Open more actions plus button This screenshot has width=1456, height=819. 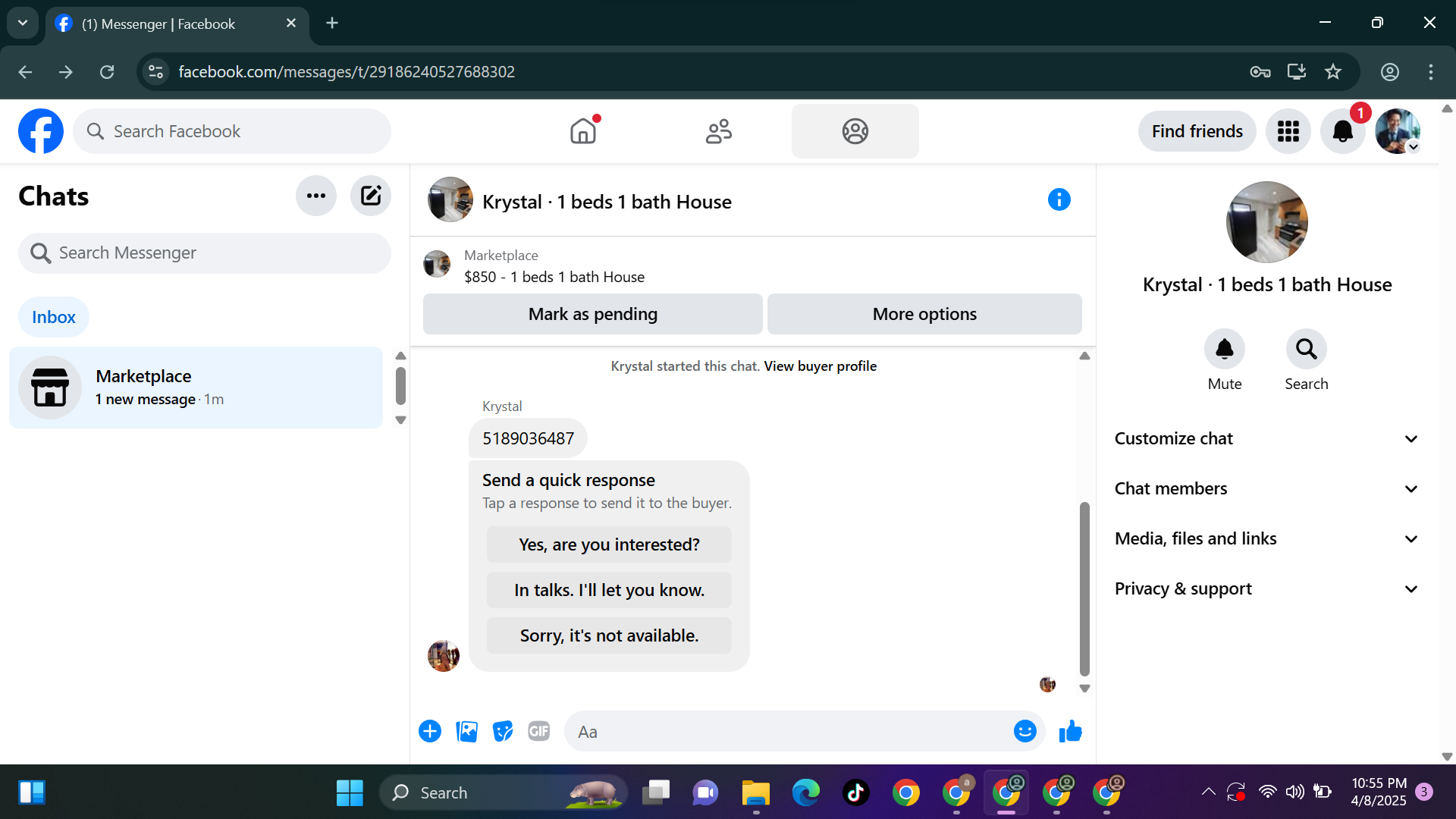click(x=430, y=731)
